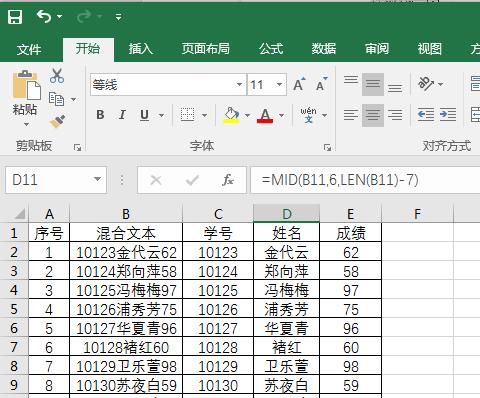The width and height of the screenshot is (480, 398).
Task: Click the 混合文本 header cell
Action: click(126, 233)
